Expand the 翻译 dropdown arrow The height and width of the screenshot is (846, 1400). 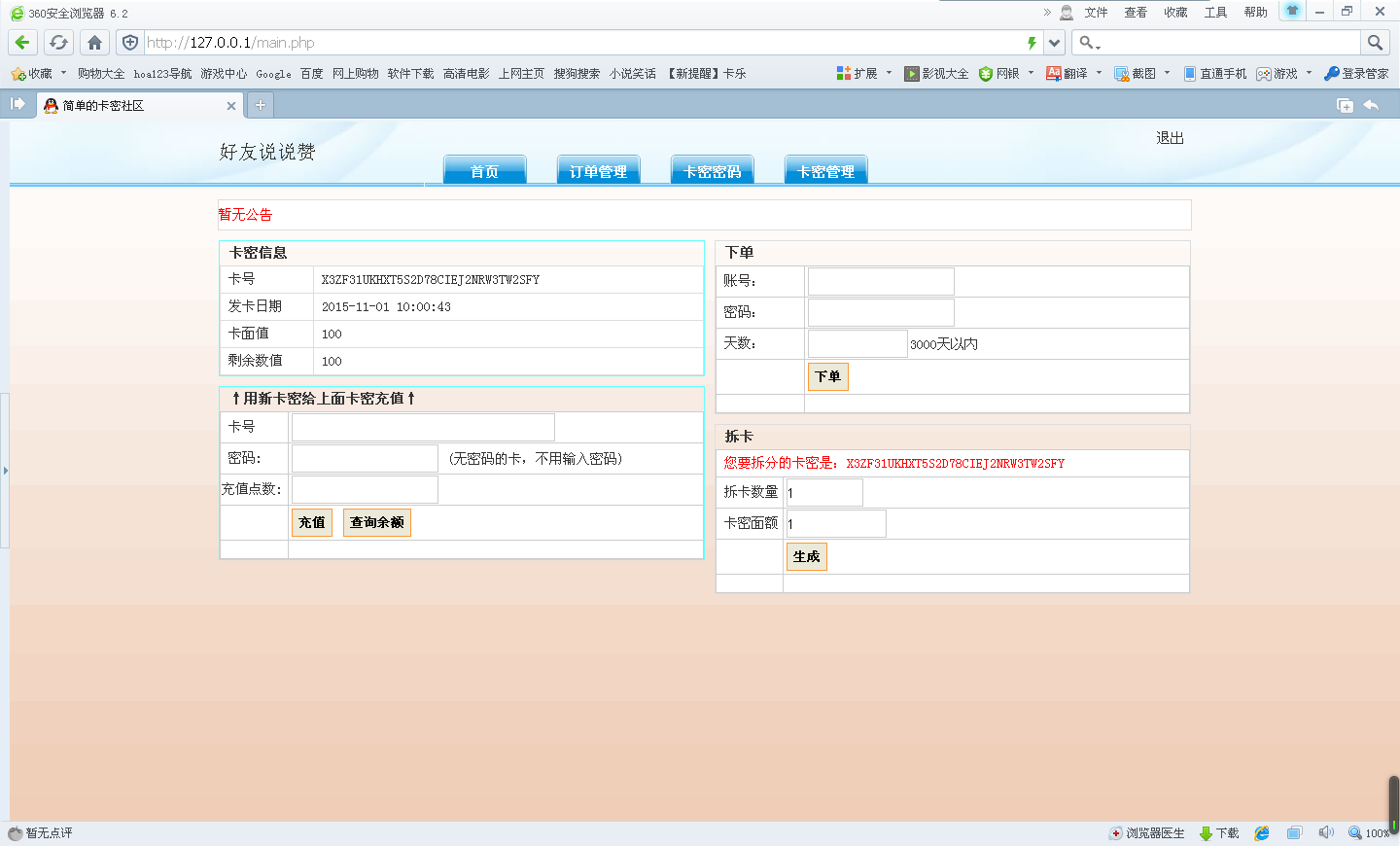(1099, 73)
